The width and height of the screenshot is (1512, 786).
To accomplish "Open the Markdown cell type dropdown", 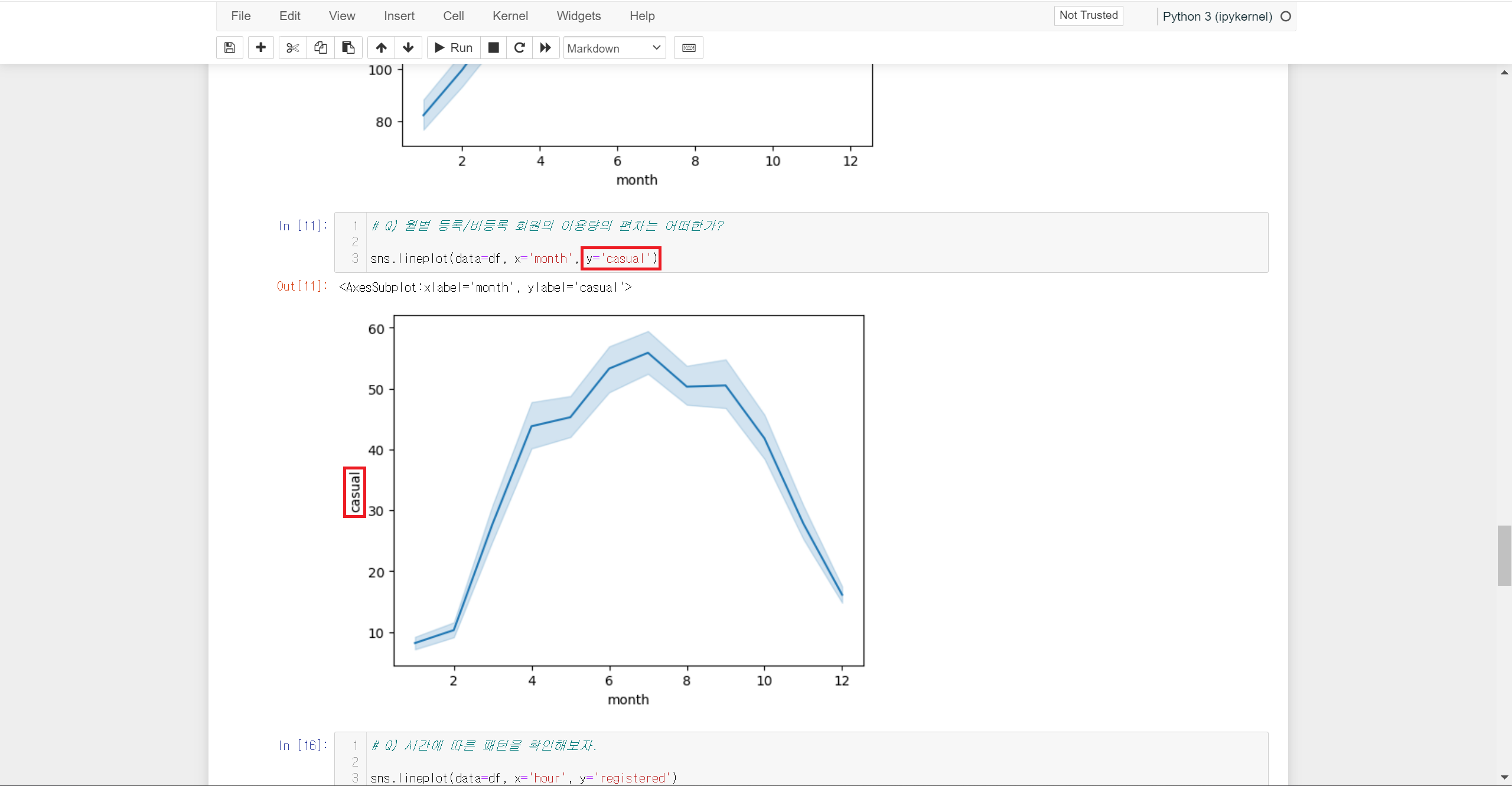I will pos(614,48).
